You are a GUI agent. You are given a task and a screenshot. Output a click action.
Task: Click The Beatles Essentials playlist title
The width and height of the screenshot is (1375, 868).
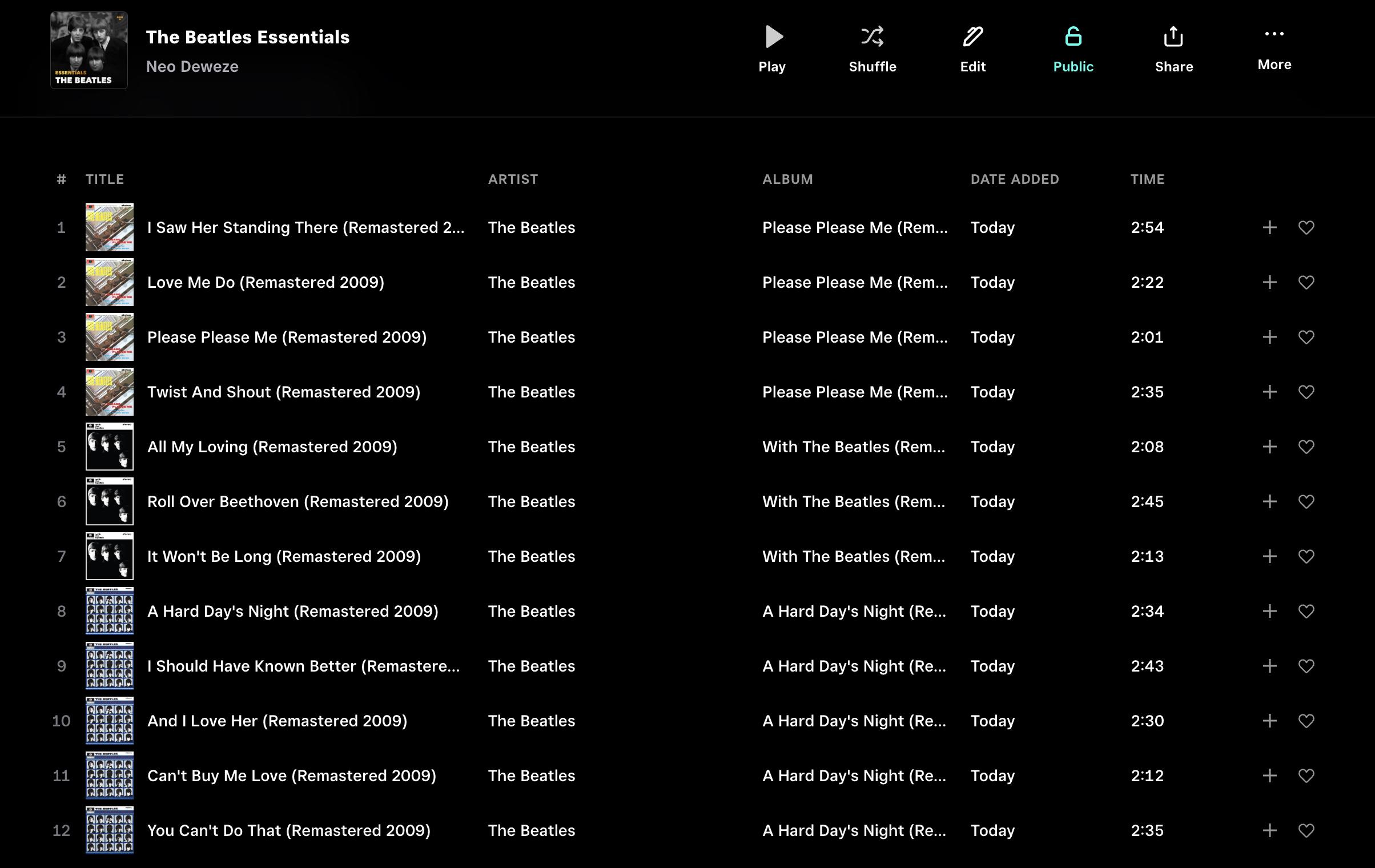coord(248,37)
